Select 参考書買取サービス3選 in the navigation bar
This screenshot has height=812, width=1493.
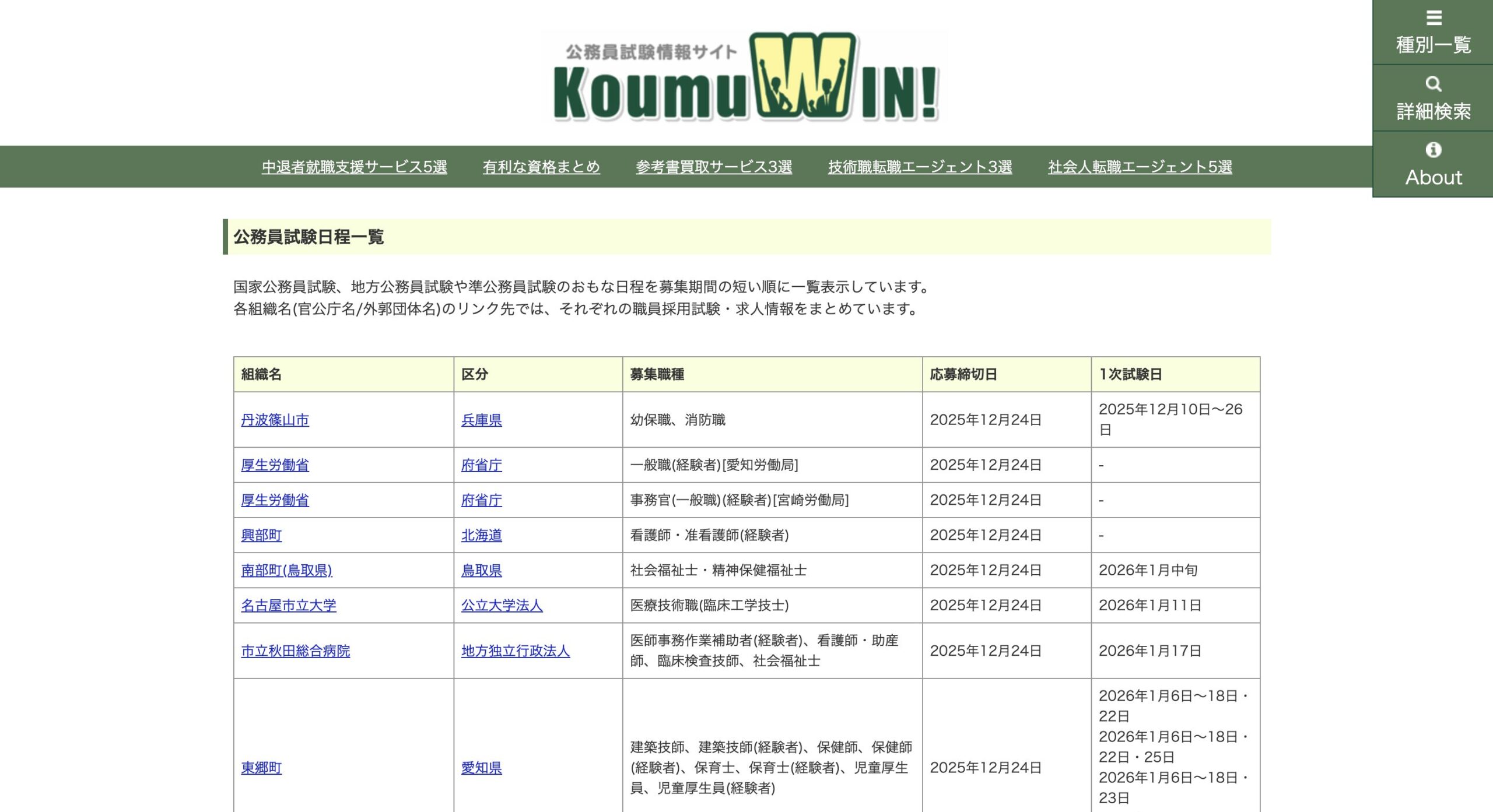tap(714, 167)
